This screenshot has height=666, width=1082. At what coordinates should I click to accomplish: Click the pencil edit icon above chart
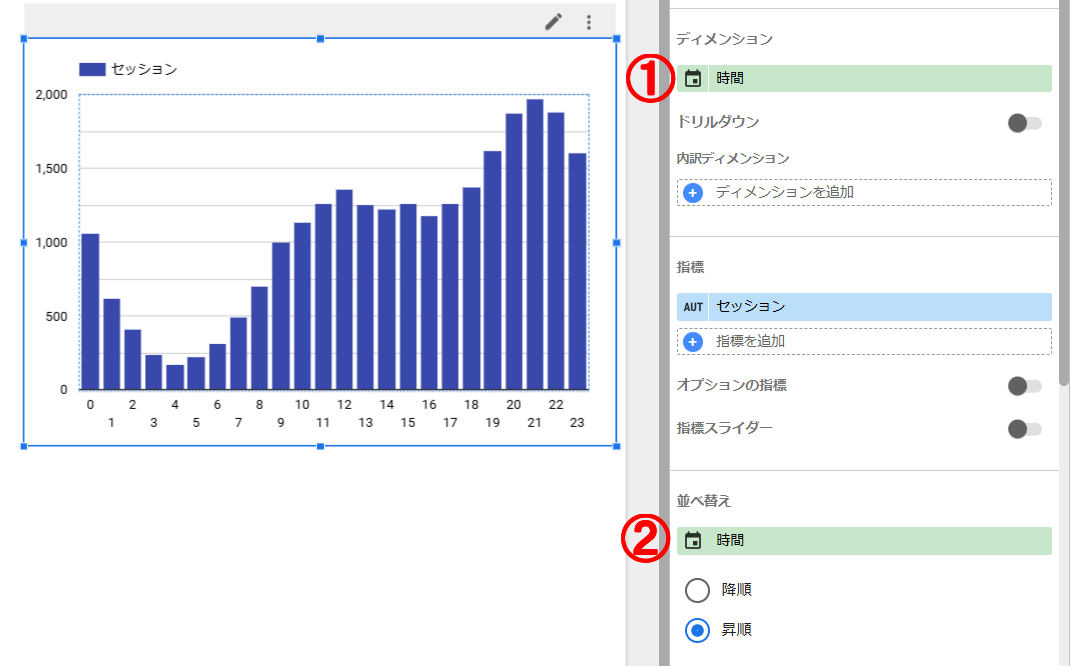pos(553,22)
